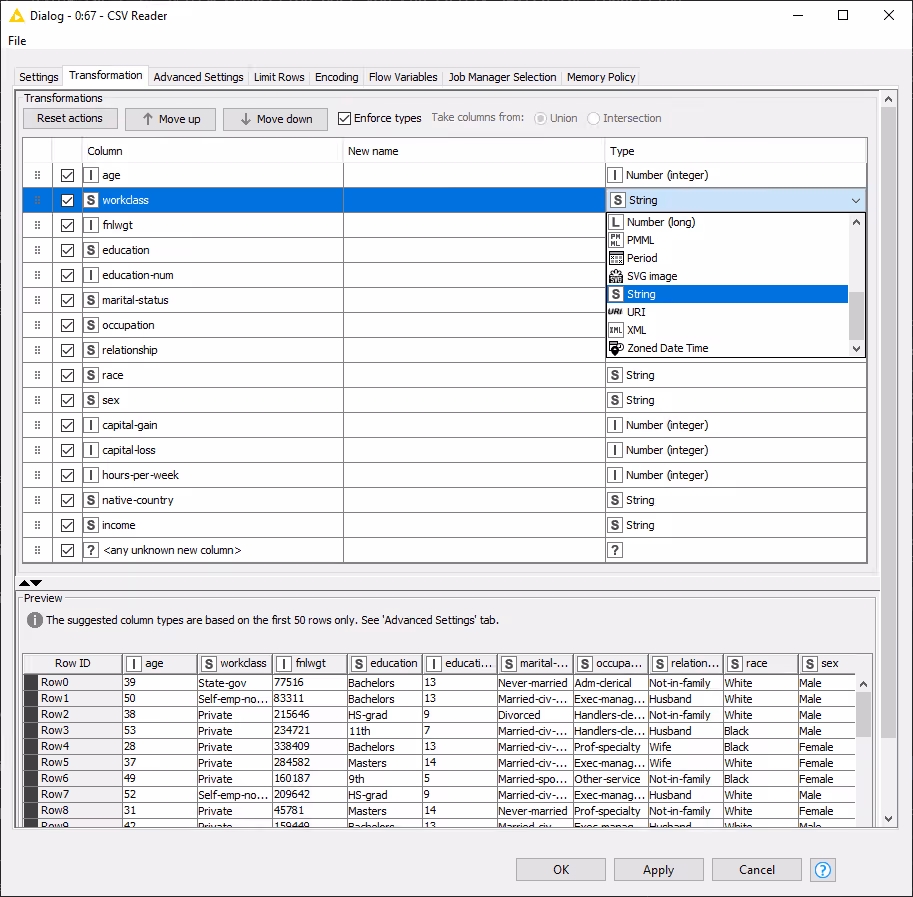Click the unknown type icon for any unknown column

90,550
